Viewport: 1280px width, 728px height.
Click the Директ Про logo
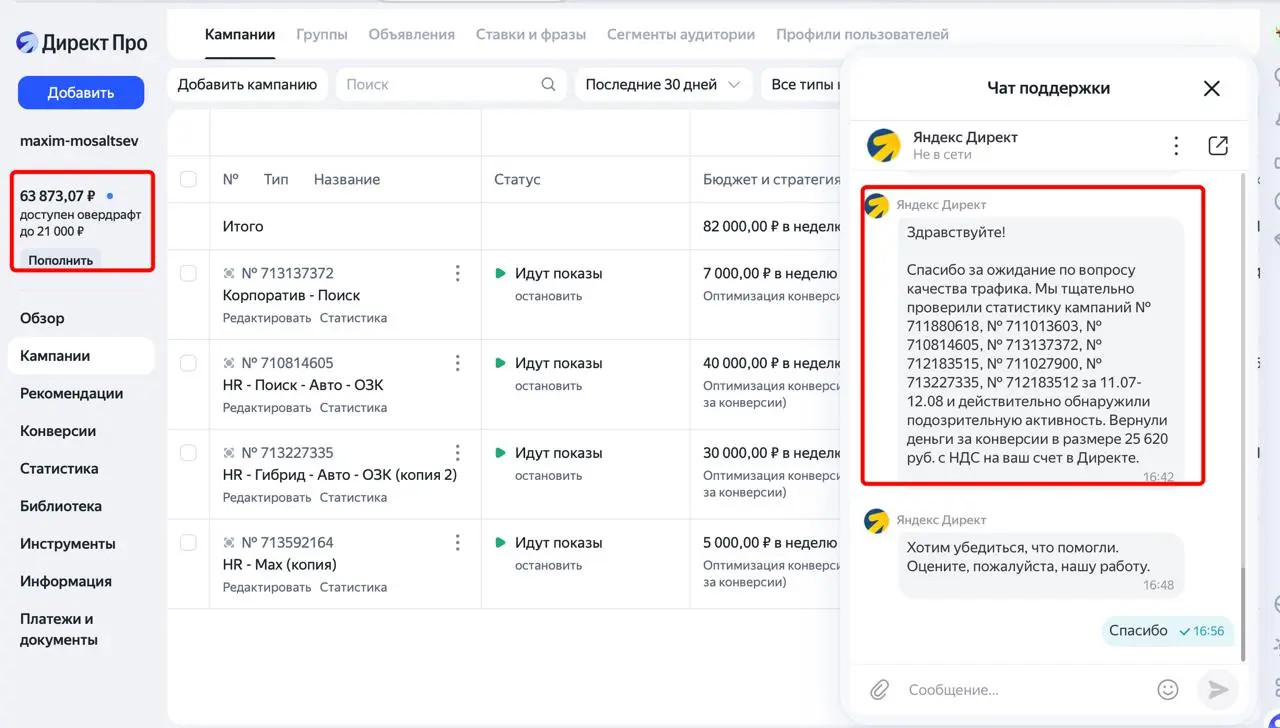[81, 42]
